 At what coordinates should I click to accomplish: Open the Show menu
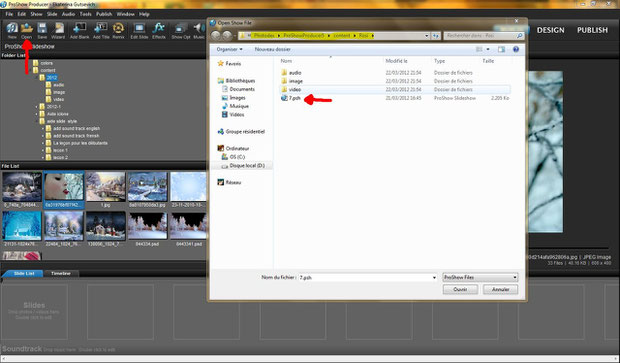36,14
